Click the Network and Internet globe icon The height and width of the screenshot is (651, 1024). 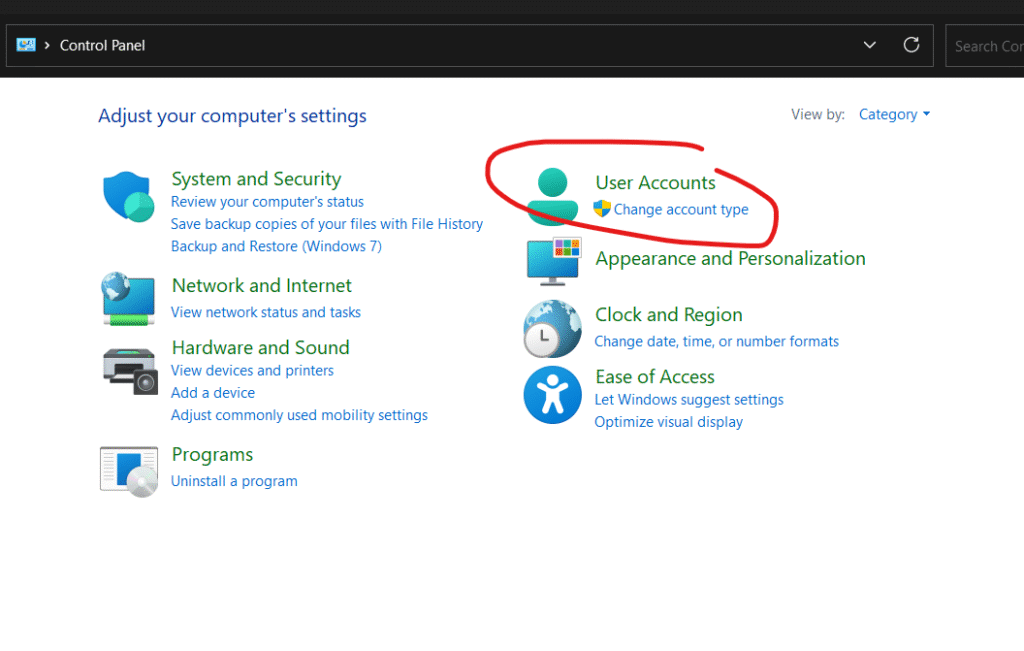[128, 298]
